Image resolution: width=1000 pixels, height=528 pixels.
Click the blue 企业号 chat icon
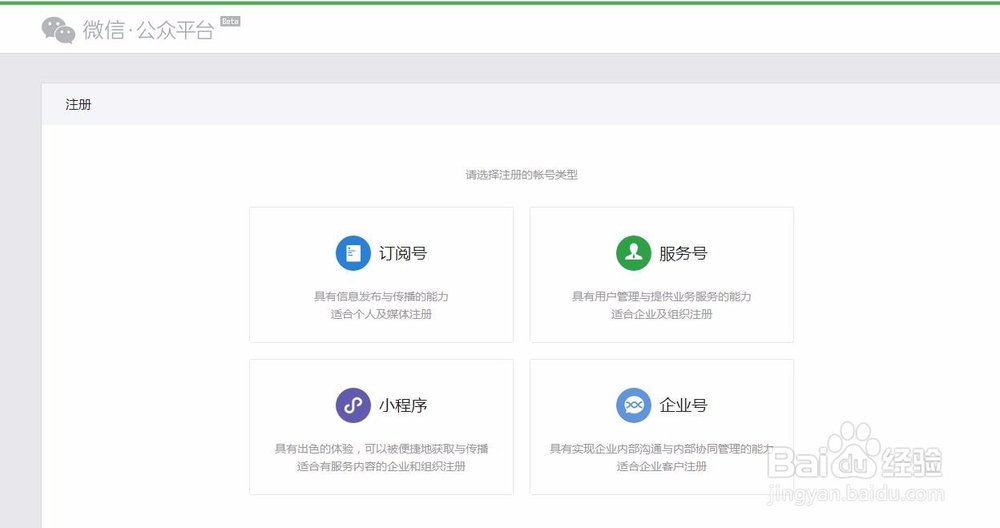click(x=633, y=405)
